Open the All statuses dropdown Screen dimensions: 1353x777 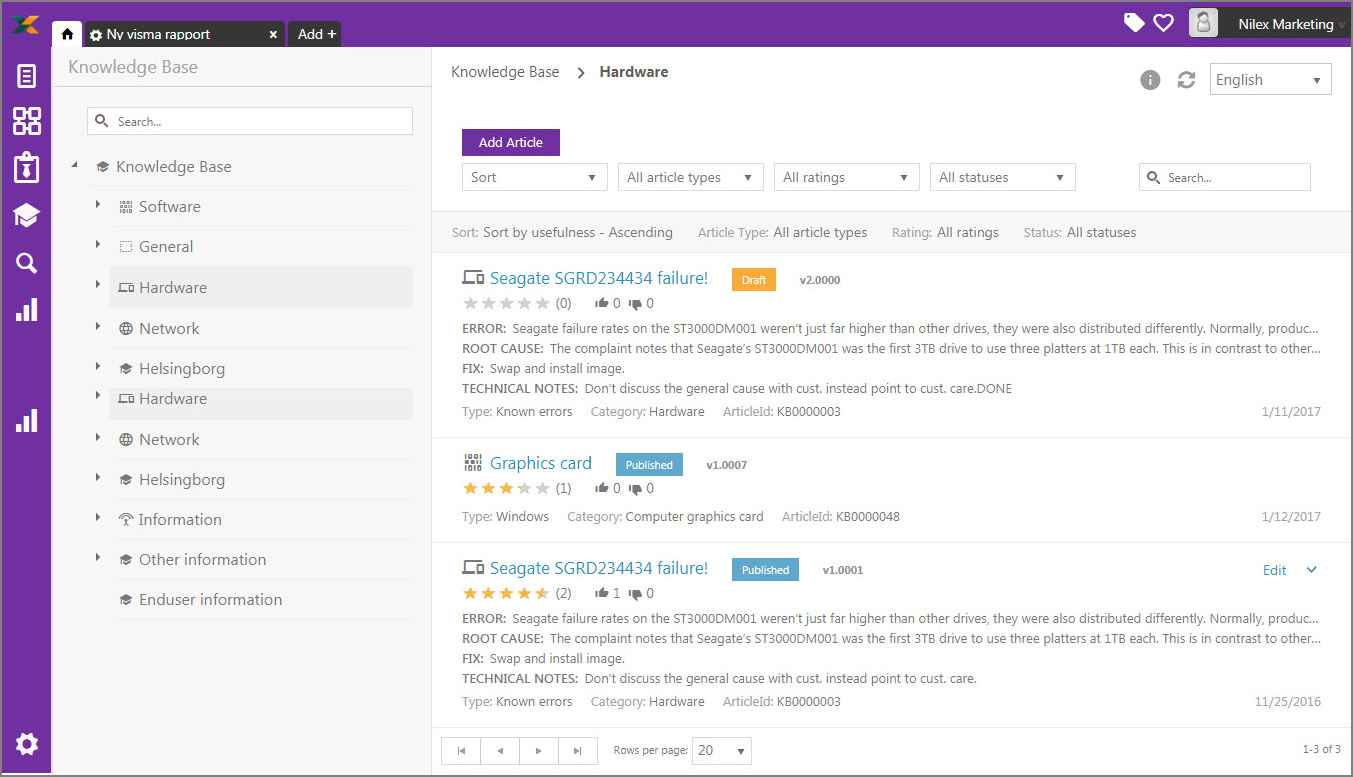tap(1003, 177)
